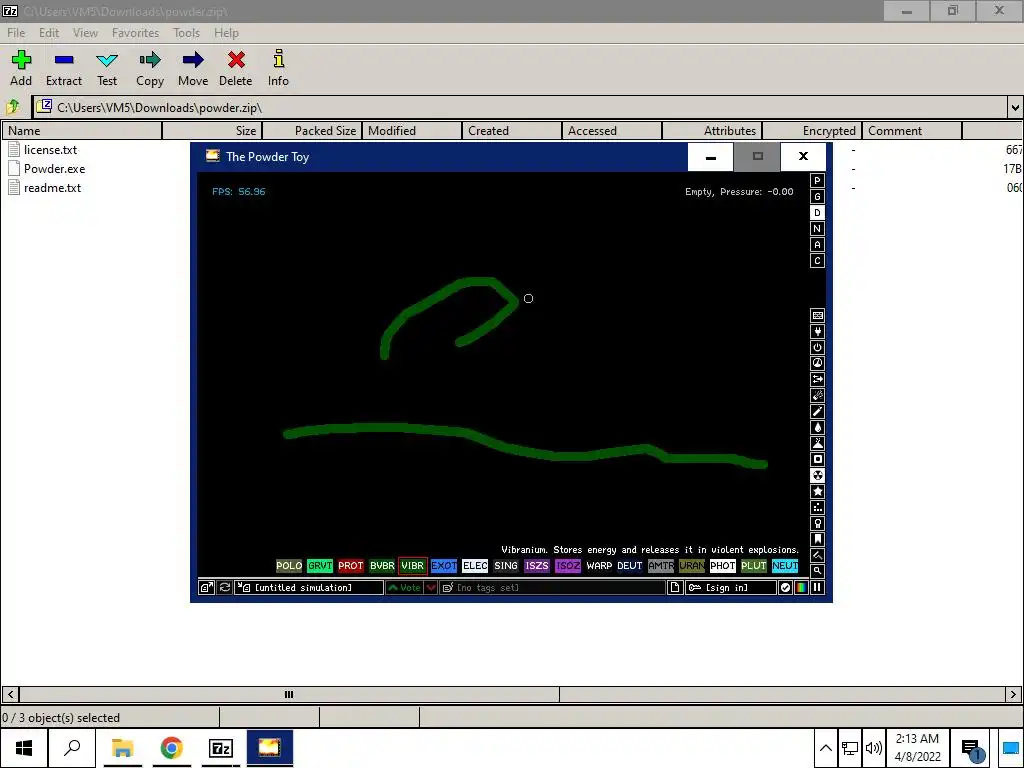Screen dimensions: 1024x768
Task: Toggle the C console option
Action: click(x=817, y=261)
